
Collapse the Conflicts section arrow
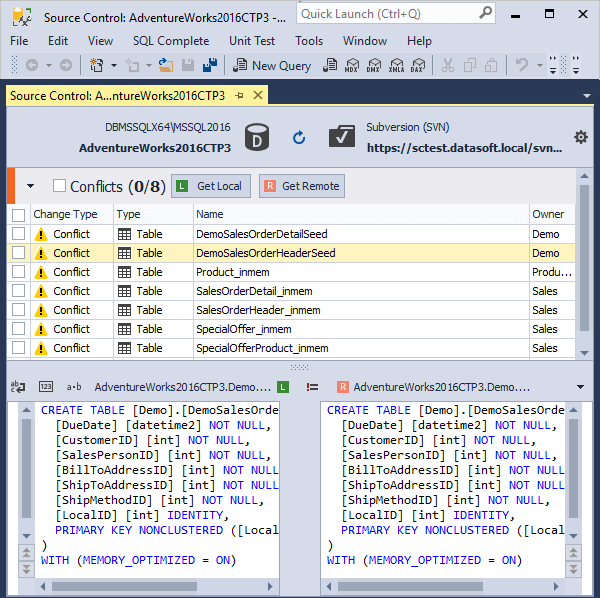point(30,186)
